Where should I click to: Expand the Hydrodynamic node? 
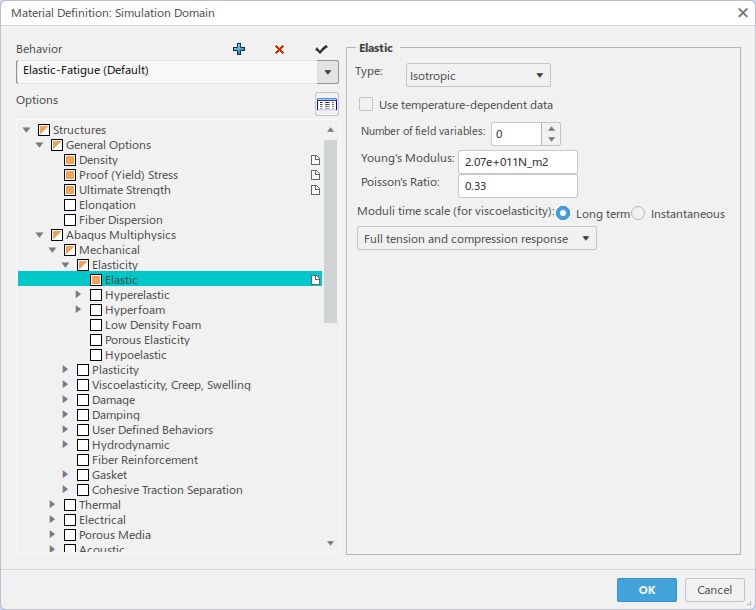point(66,444)
